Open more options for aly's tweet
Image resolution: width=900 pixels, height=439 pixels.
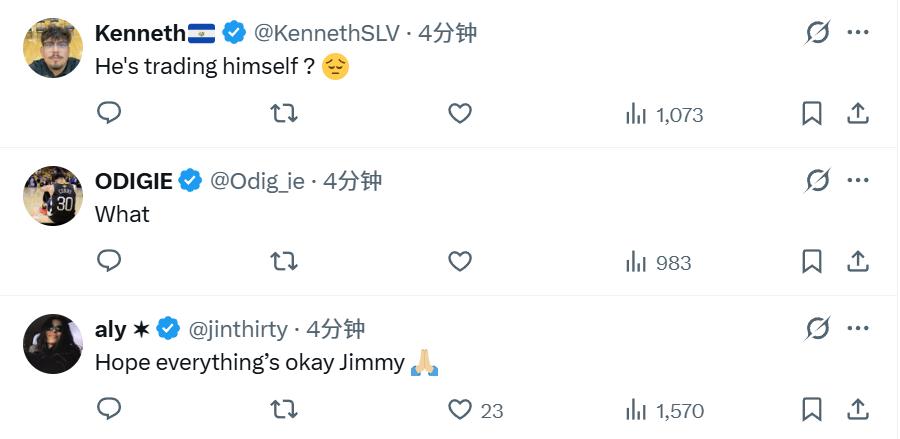858,328
